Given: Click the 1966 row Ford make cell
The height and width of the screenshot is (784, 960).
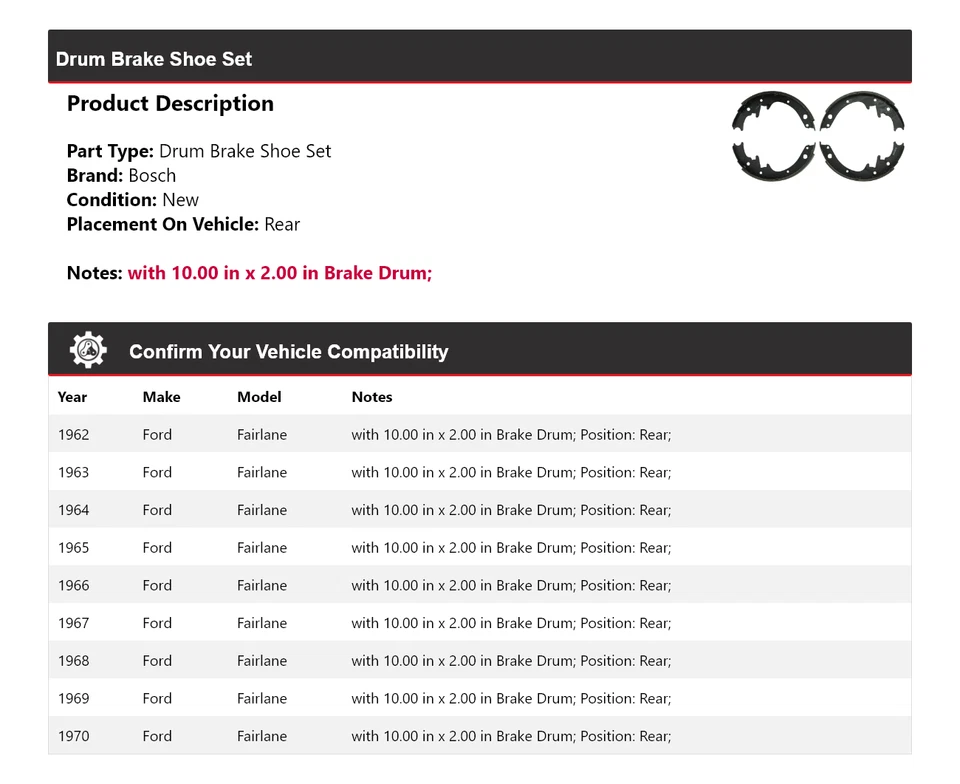Looking at the screenshot, I should (x=157, y=586).
